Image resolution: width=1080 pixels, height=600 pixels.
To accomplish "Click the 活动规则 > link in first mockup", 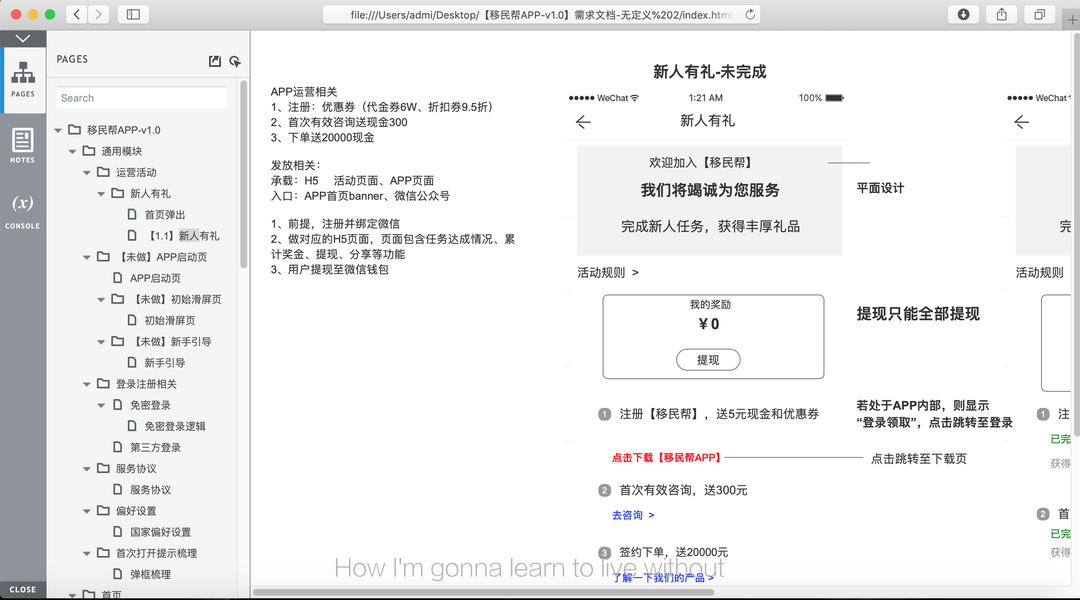I will pyautogui.click(x=608, y=273).
